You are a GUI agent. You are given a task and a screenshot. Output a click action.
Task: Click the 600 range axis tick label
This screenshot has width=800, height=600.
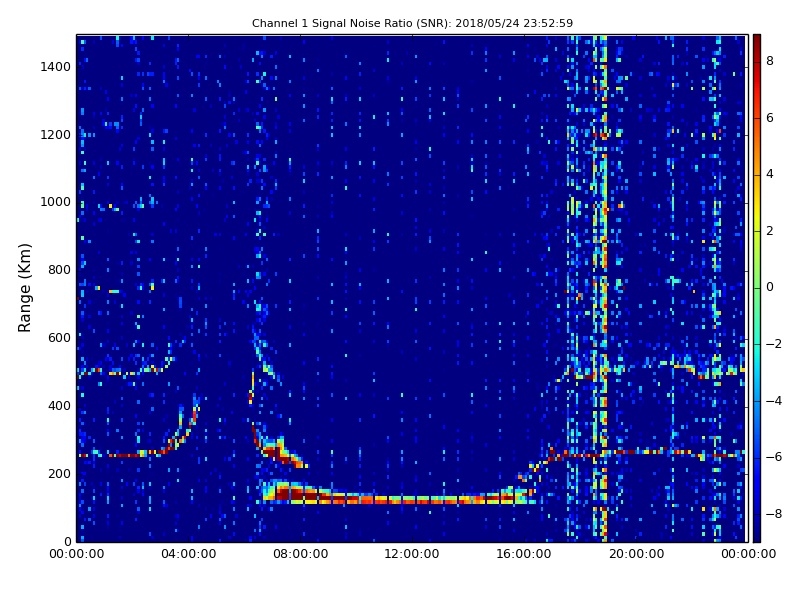click(x=59, y=338)
